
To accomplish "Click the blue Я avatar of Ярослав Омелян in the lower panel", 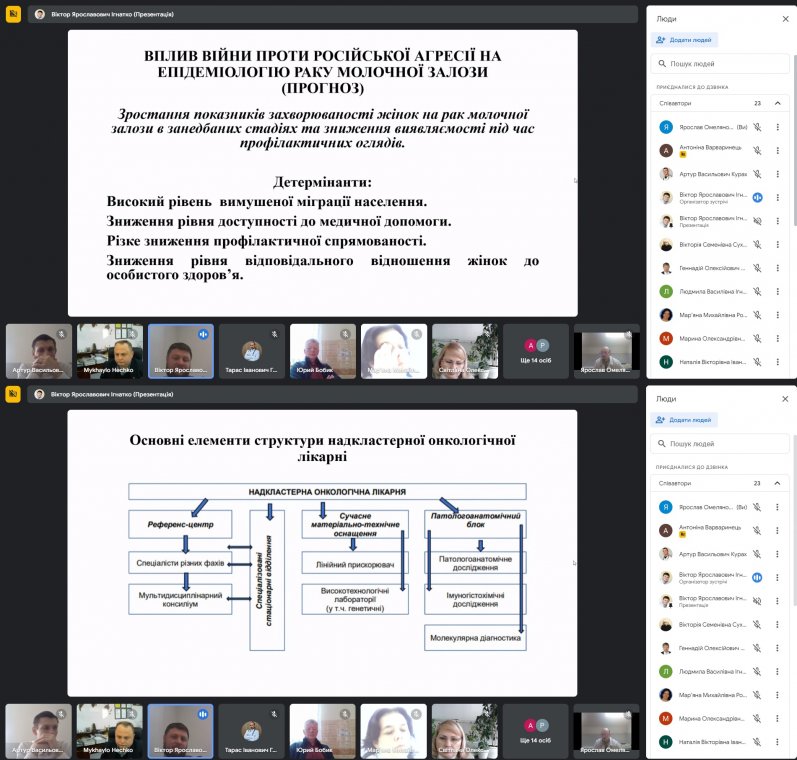I will click(665, 507).
